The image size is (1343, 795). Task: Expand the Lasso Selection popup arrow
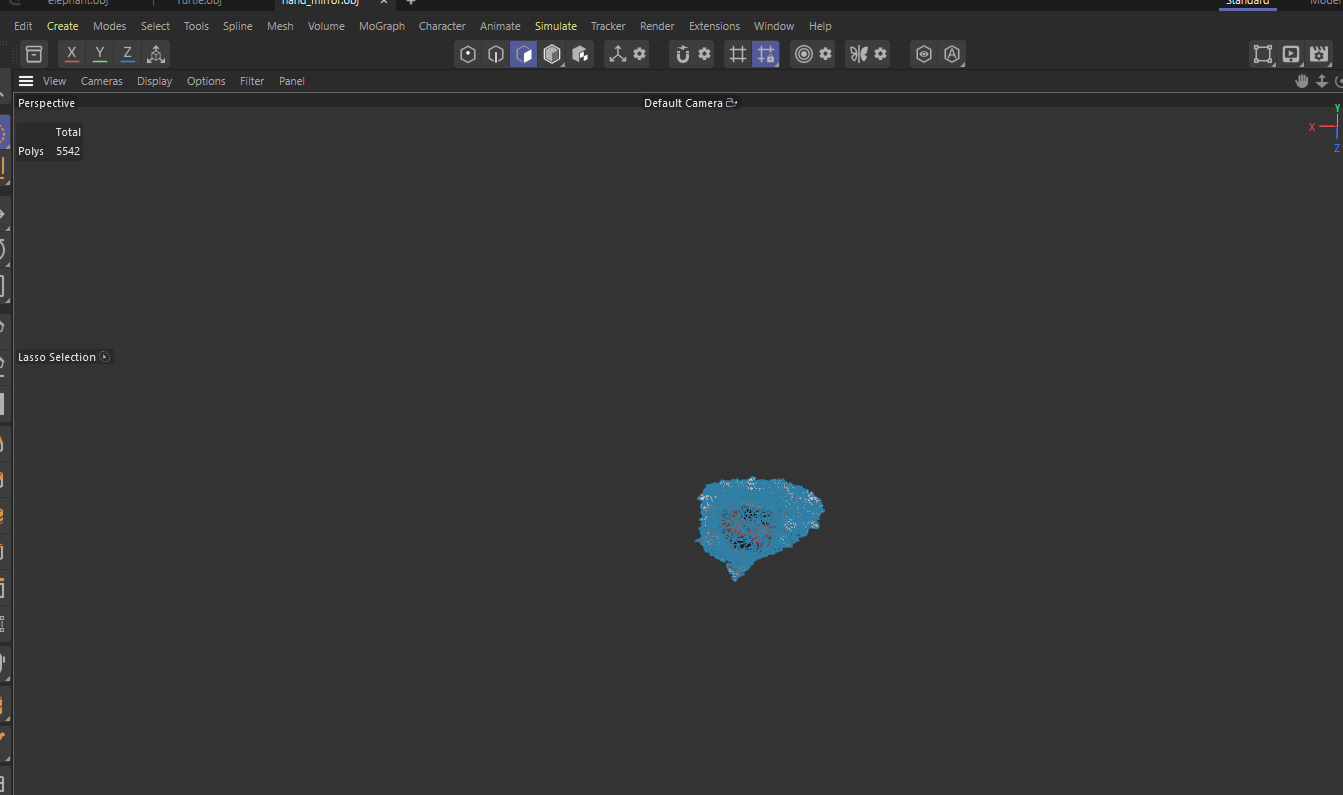[104, 356]
